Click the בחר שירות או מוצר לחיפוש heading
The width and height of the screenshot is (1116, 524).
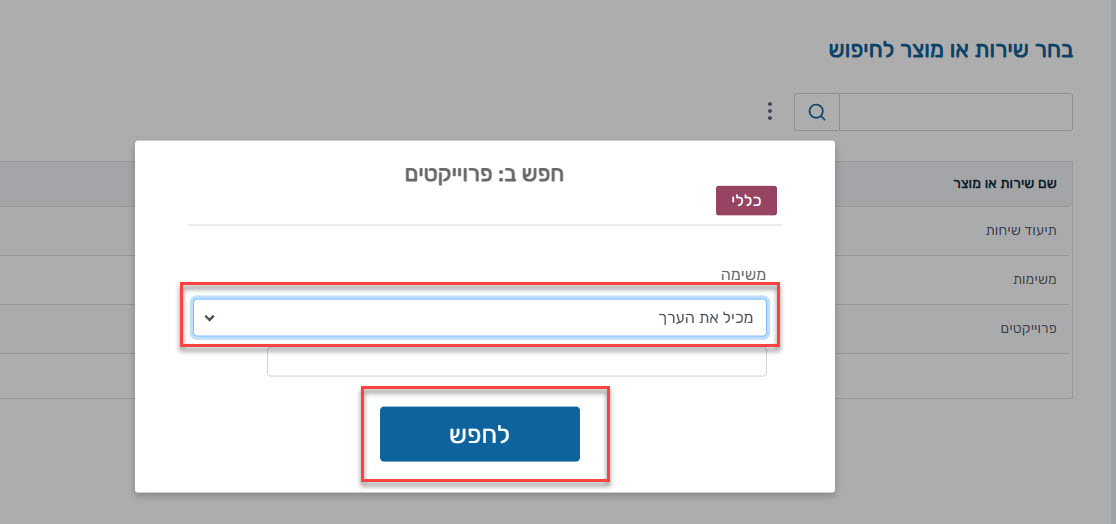coord(951,50)
